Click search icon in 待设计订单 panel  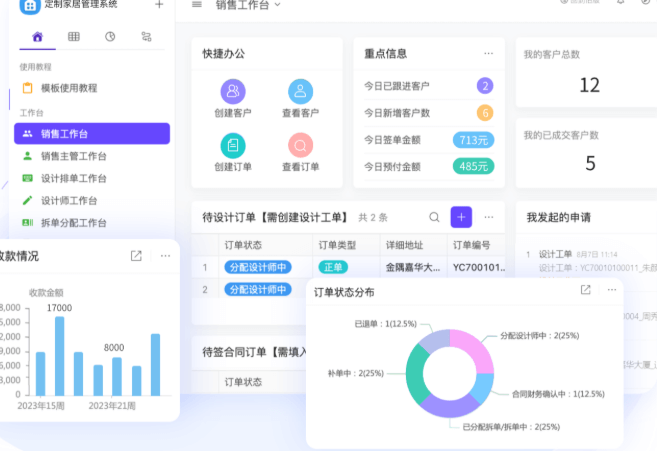435,217
